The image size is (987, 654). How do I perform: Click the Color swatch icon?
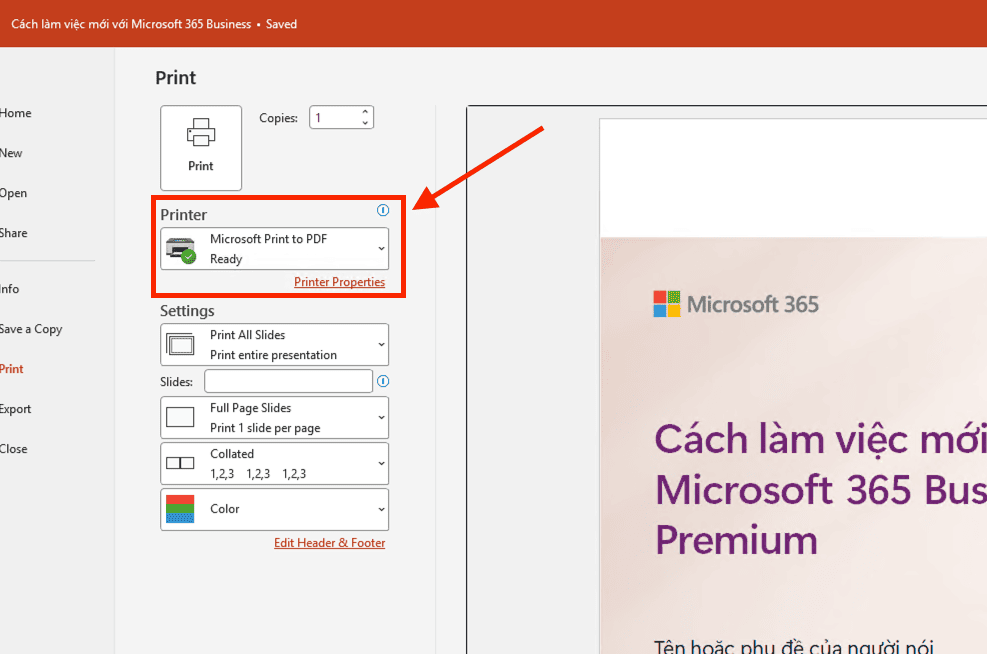[x=180, y=509]
